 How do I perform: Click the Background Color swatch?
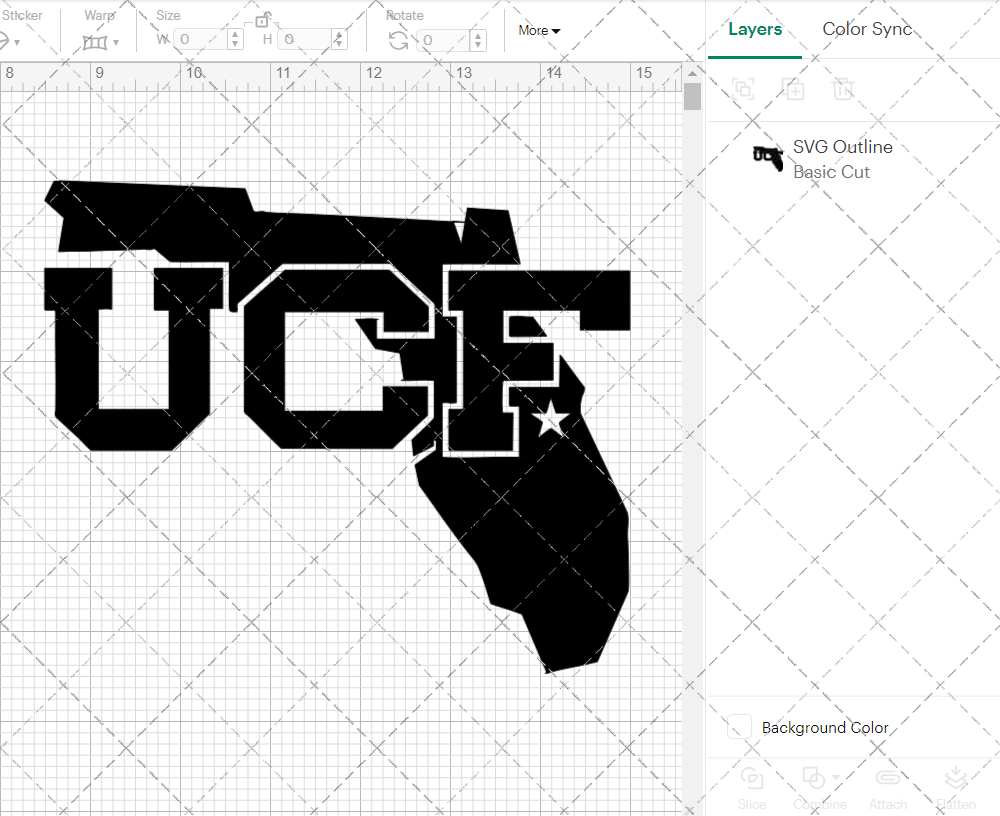tap(737, 728)
